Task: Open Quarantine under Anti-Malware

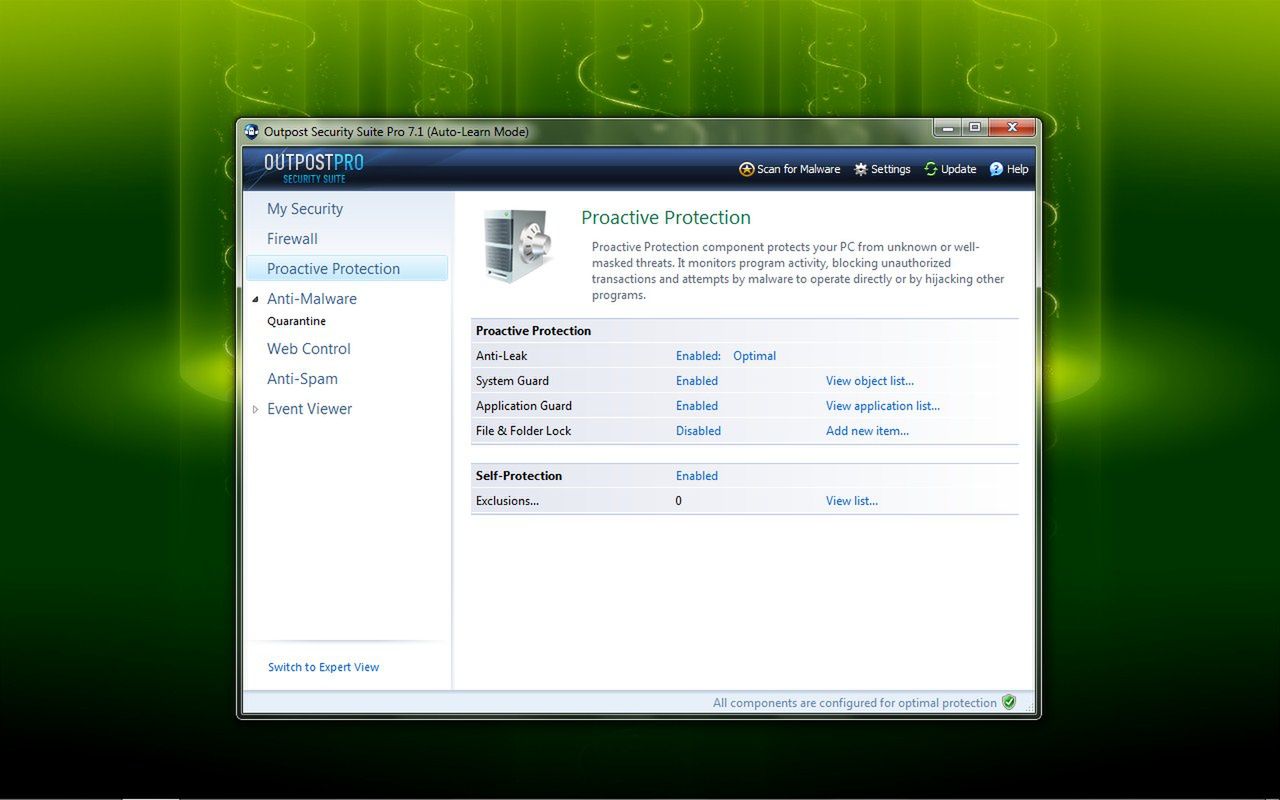Action: (x=296, y=321)
